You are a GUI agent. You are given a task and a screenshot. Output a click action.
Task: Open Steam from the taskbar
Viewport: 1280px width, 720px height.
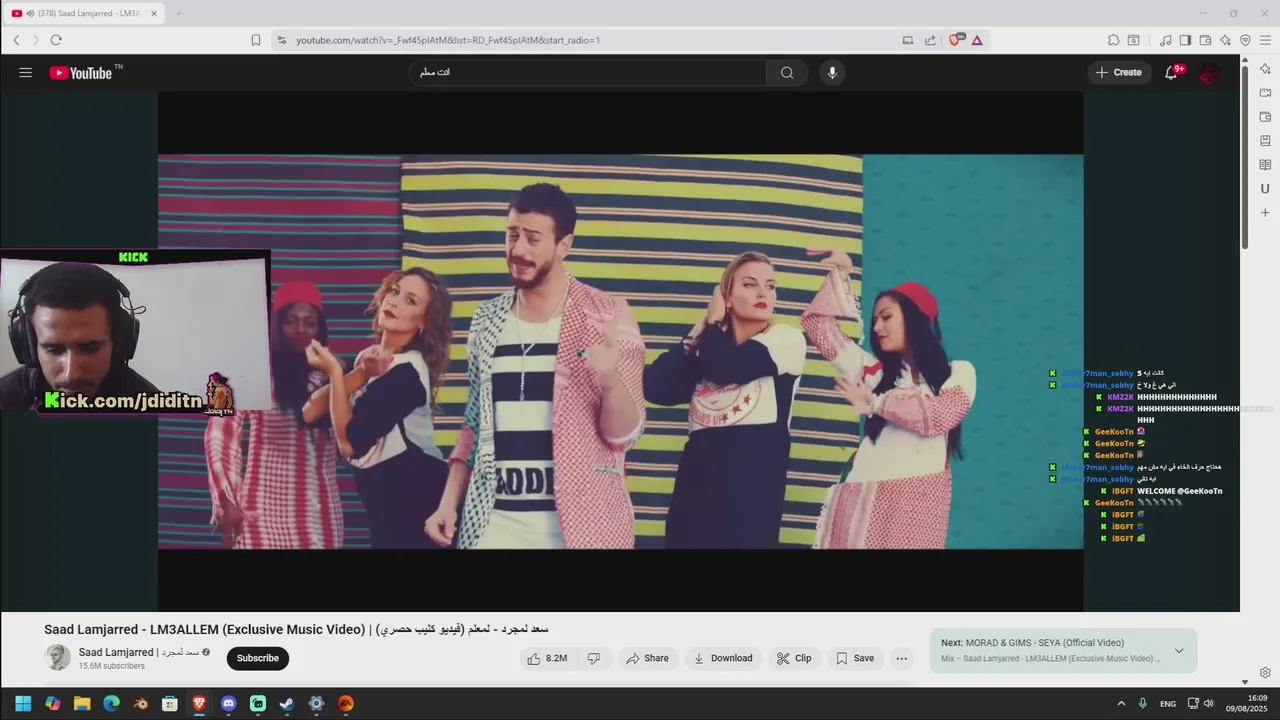coord(287,704)
